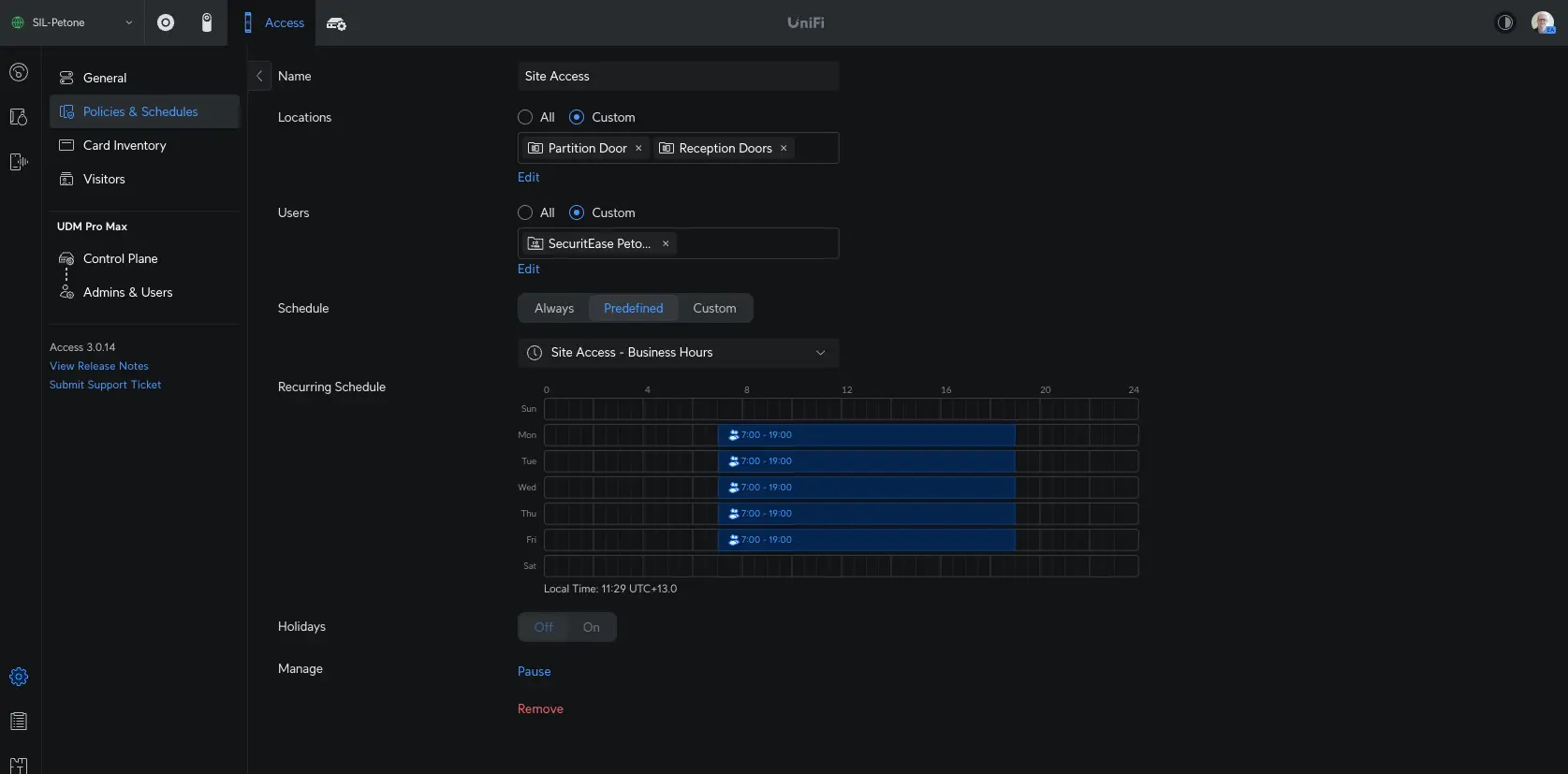Open the SIL-Petone site selector

click(72, 22)
